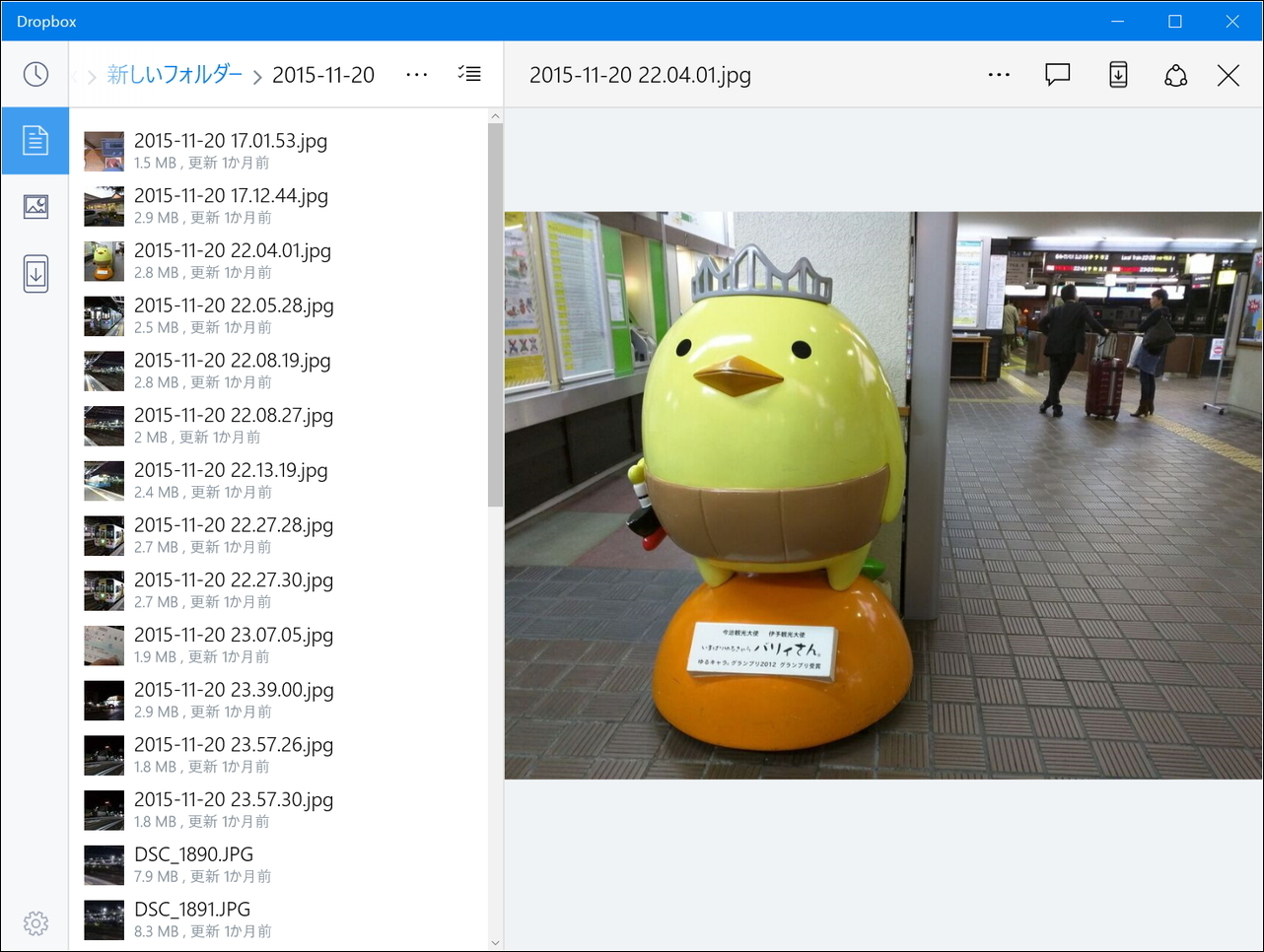Open Dropbox settings with gear icon
Viewport: 1264px width, 952px height.
pyautogui.click(x=35, y=923)
